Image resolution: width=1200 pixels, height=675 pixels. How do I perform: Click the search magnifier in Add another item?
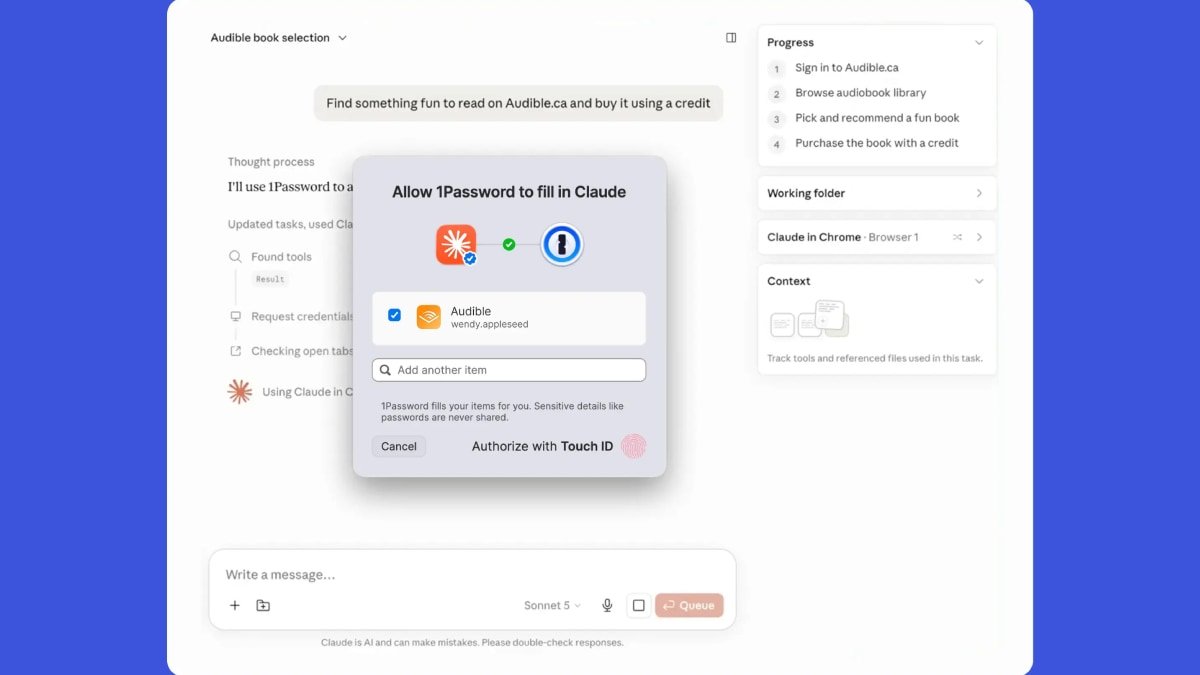[385, 370]
